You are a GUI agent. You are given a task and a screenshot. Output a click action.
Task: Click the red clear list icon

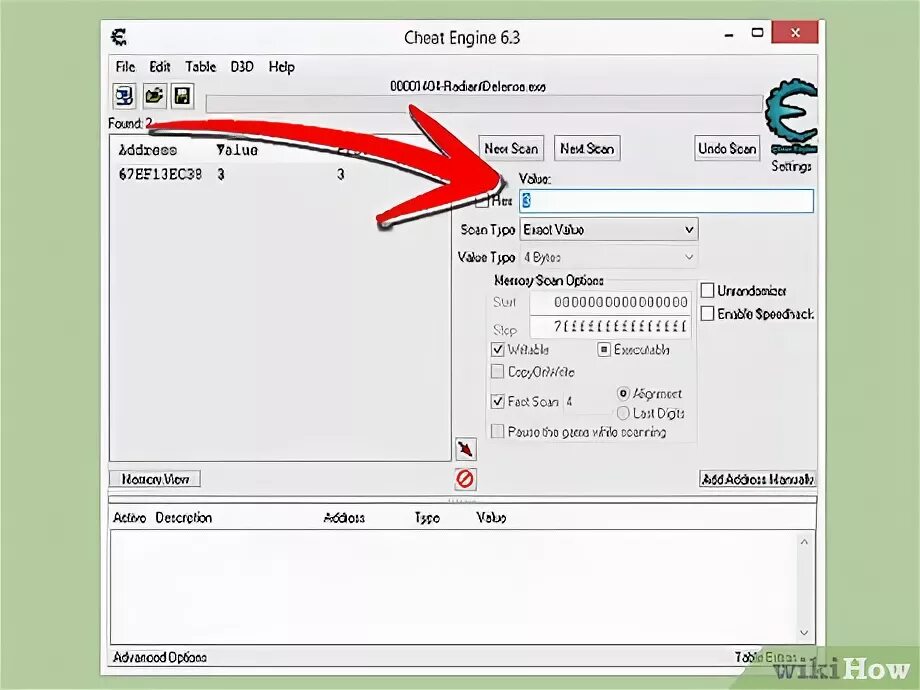(x=465, y=479)
